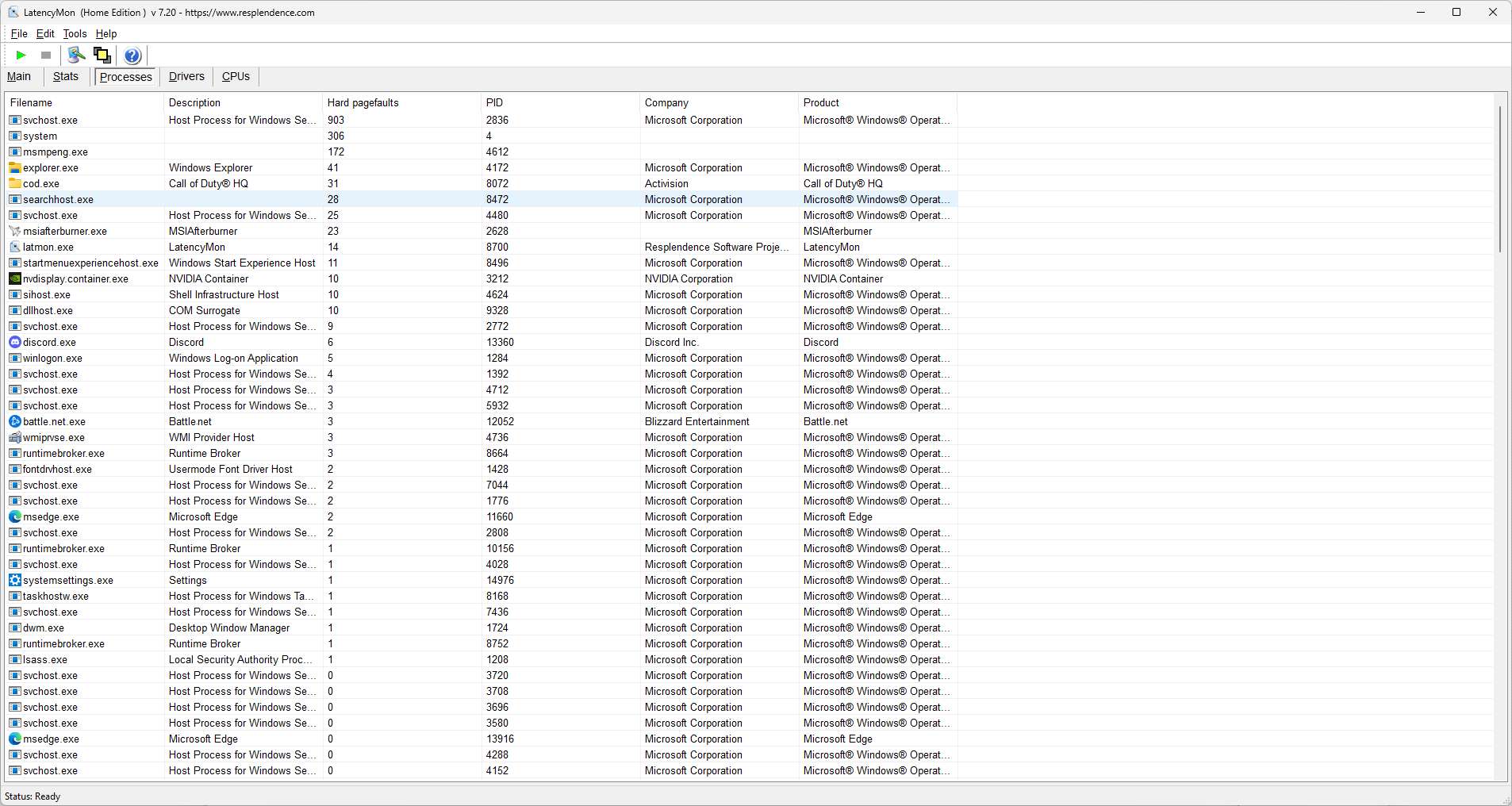This screenshot has width=1512, height=806.
Task: Click the windows overlay toolbar icon
Action: pos(102,55)
